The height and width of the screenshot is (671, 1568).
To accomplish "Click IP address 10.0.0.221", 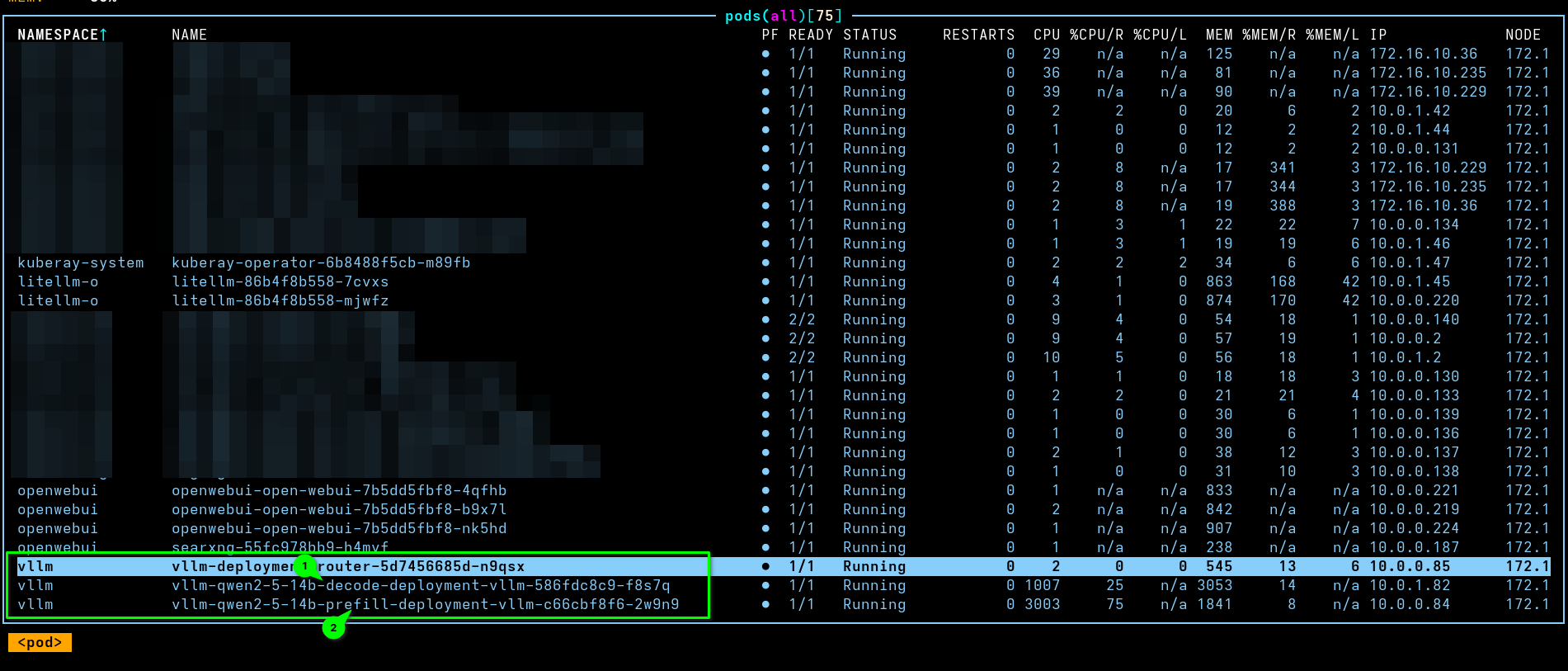I will [x=1415, y=490].
